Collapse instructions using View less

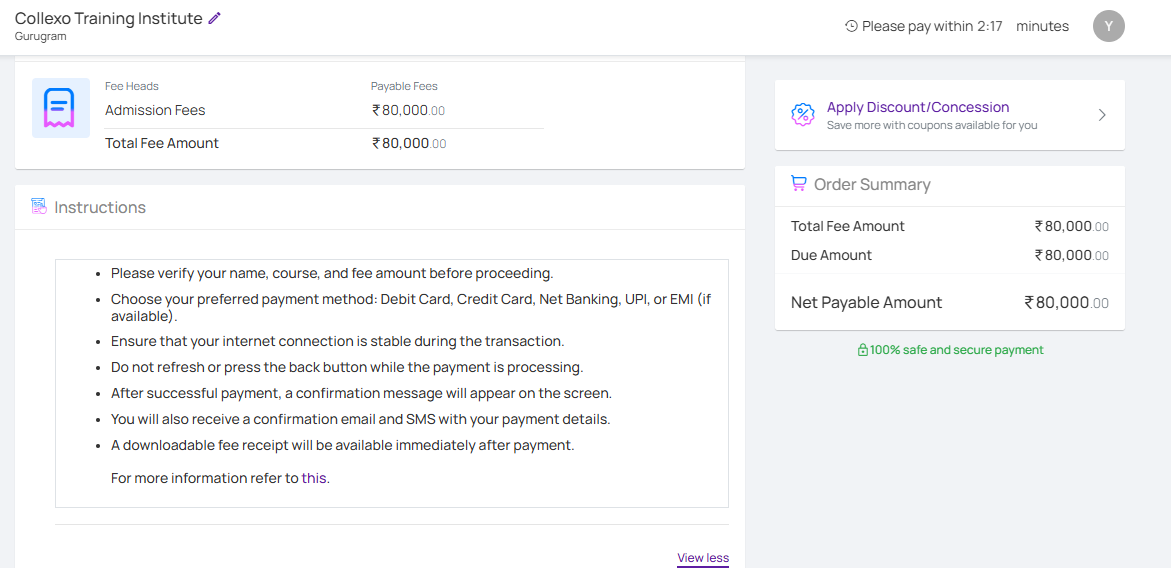click(702, 558)
